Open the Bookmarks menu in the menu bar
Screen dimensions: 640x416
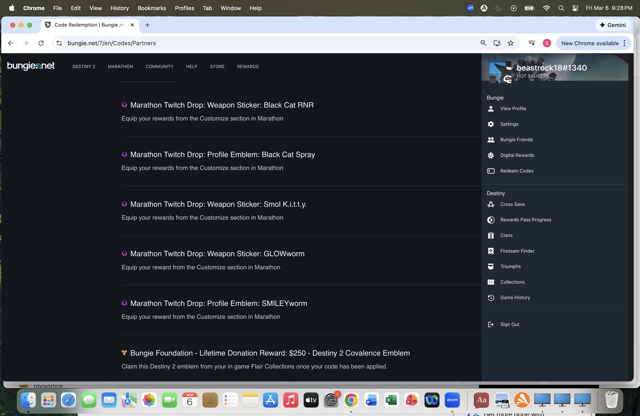point(152,8)
